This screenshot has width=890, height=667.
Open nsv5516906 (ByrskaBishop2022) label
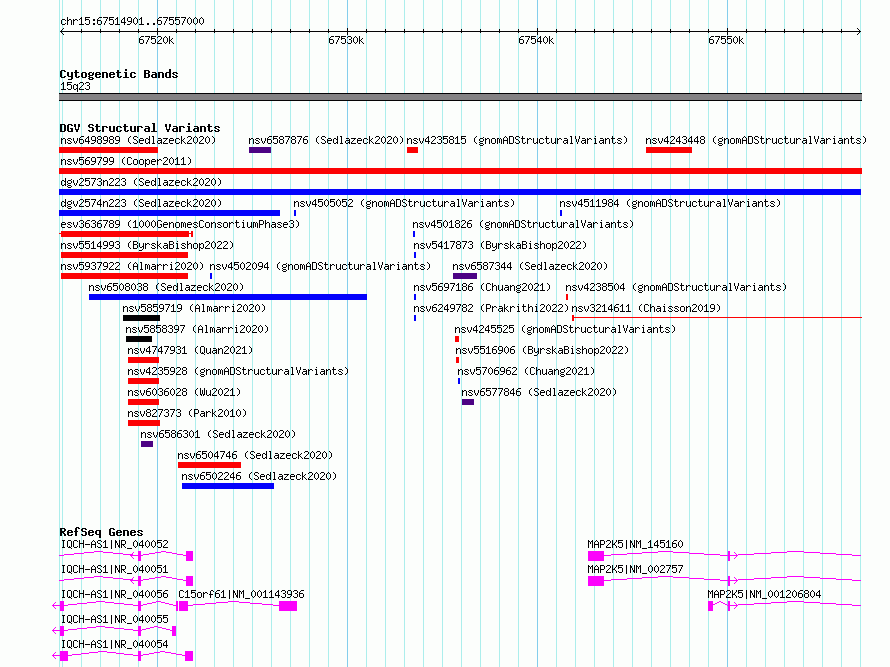[542, 350]
